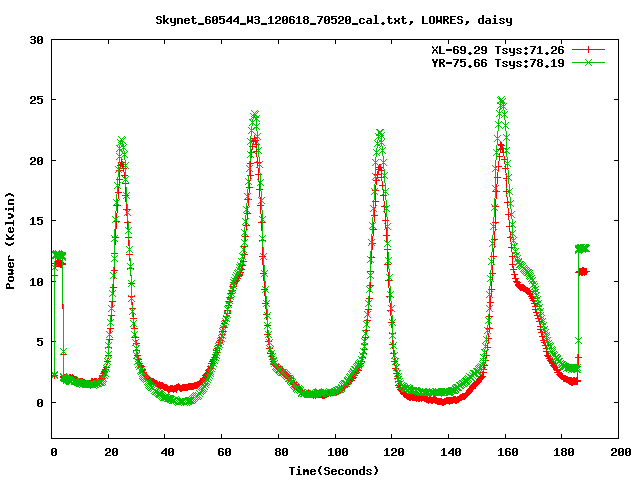Click the green line sample in legend
The width and height of the screenshot is (640, 480).
(x=588, y=62)
